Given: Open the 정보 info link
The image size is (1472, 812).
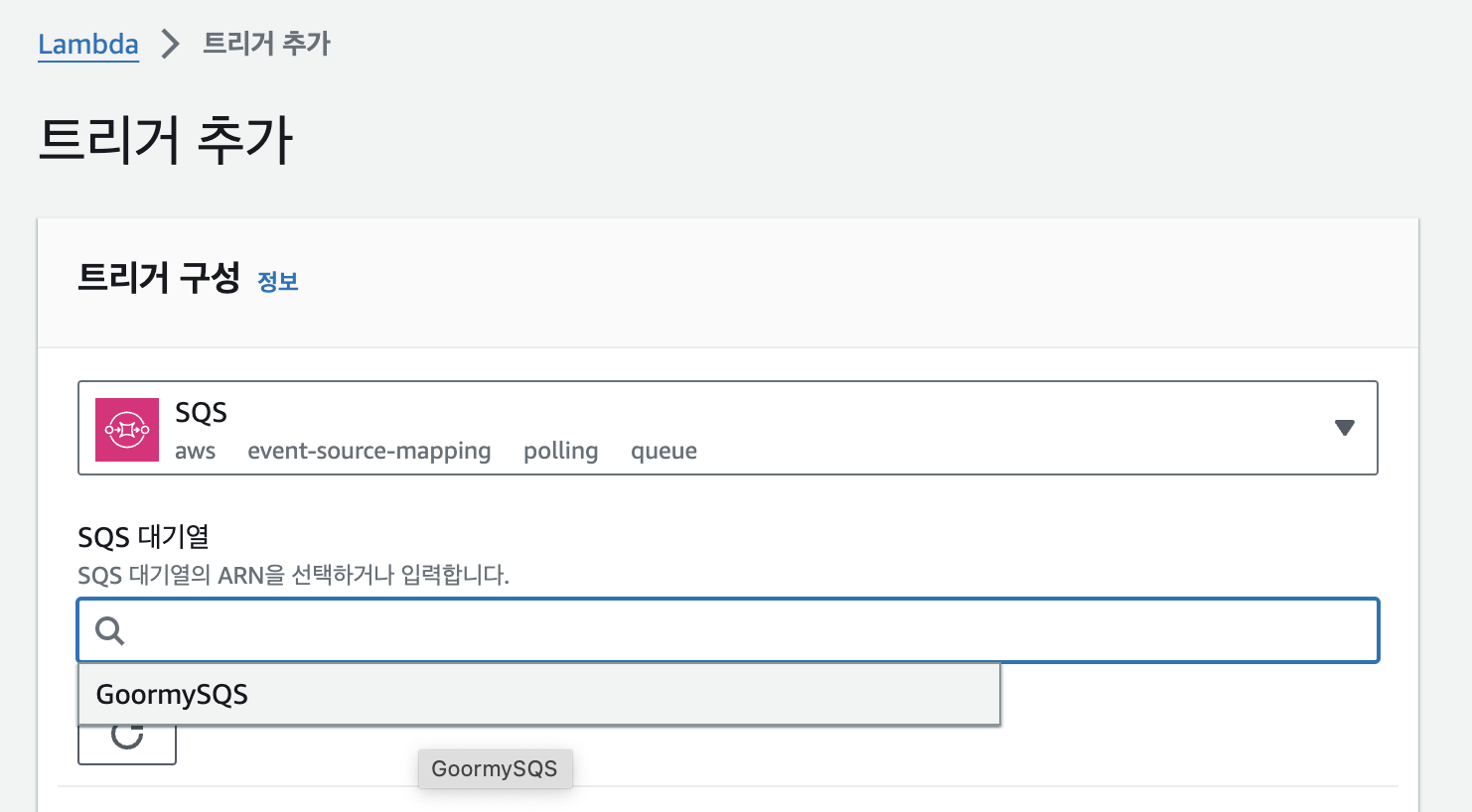Looking at the screenshot, I should [x=278, y=282].
